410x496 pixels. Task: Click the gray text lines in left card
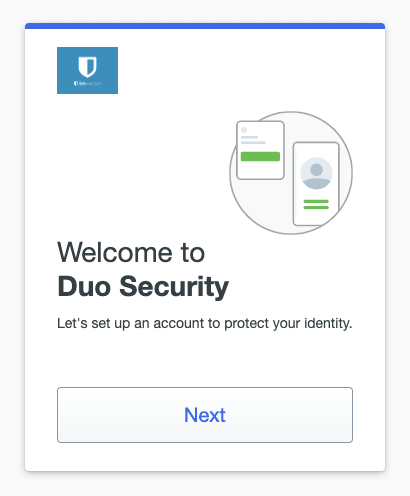(253, 140)
